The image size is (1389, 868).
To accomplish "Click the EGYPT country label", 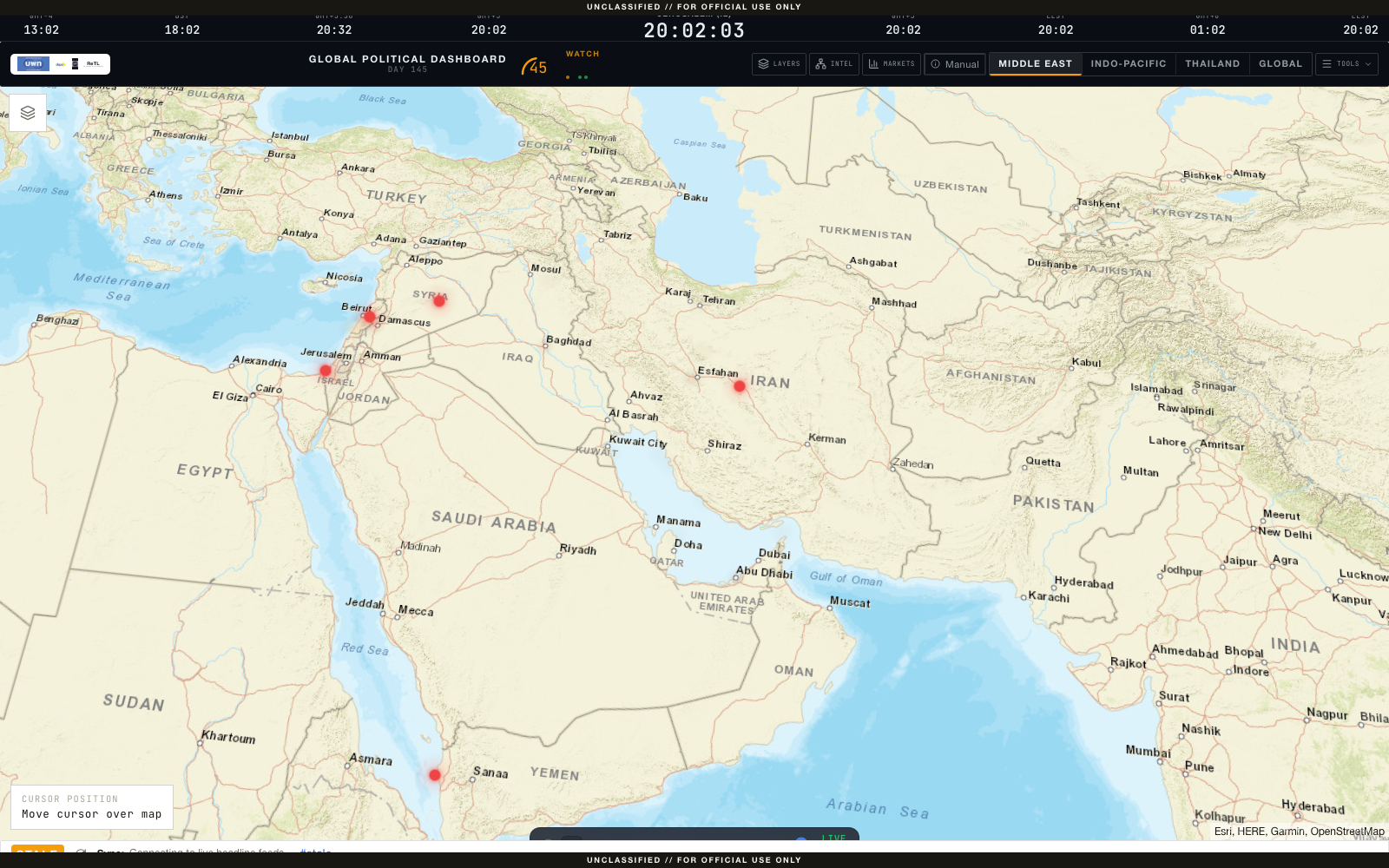I will (x=205, y=471).
